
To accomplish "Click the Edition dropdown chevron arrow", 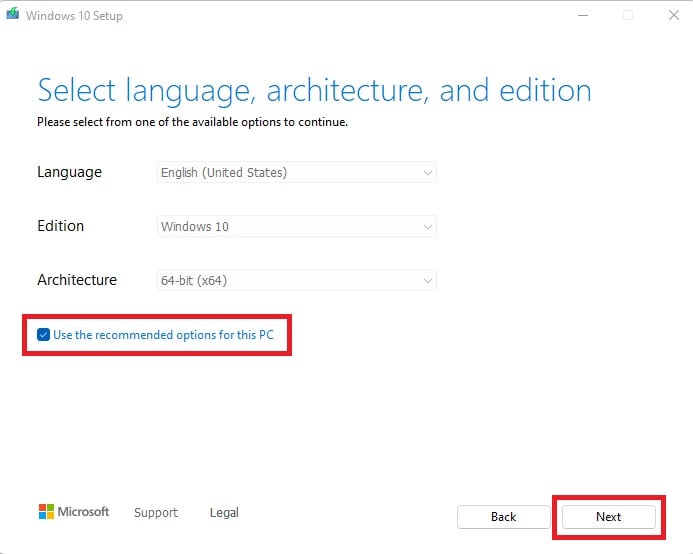I will click(x=428, y=227).
